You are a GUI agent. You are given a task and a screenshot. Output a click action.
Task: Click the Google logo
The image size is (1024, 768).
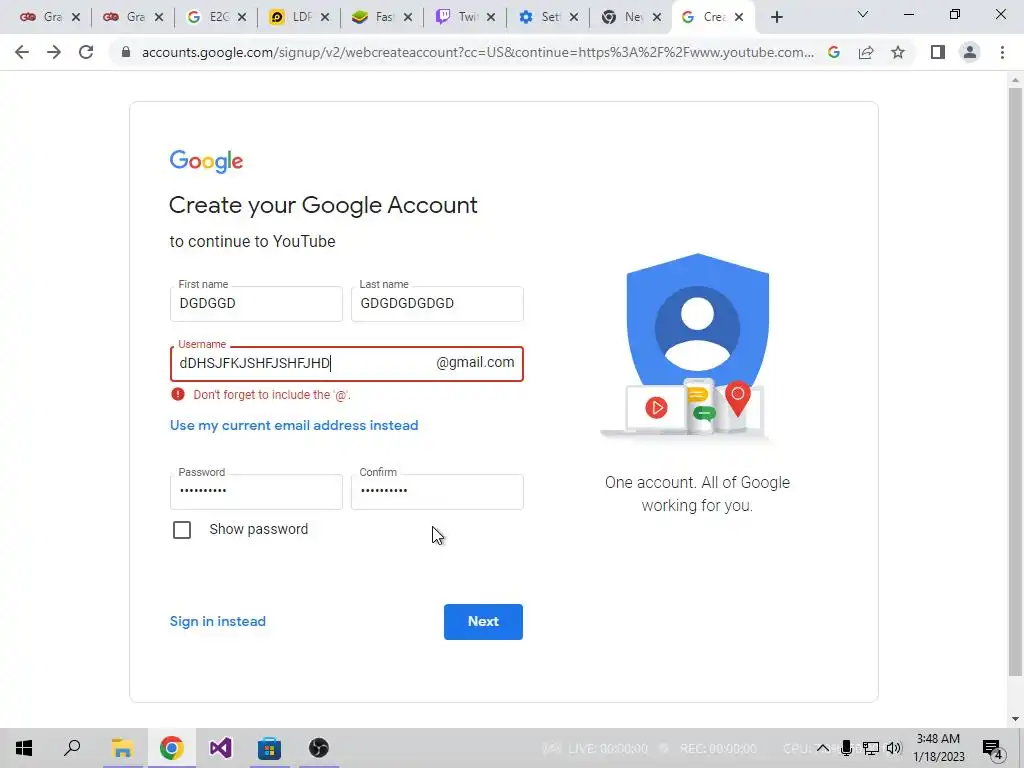point(206,161)
